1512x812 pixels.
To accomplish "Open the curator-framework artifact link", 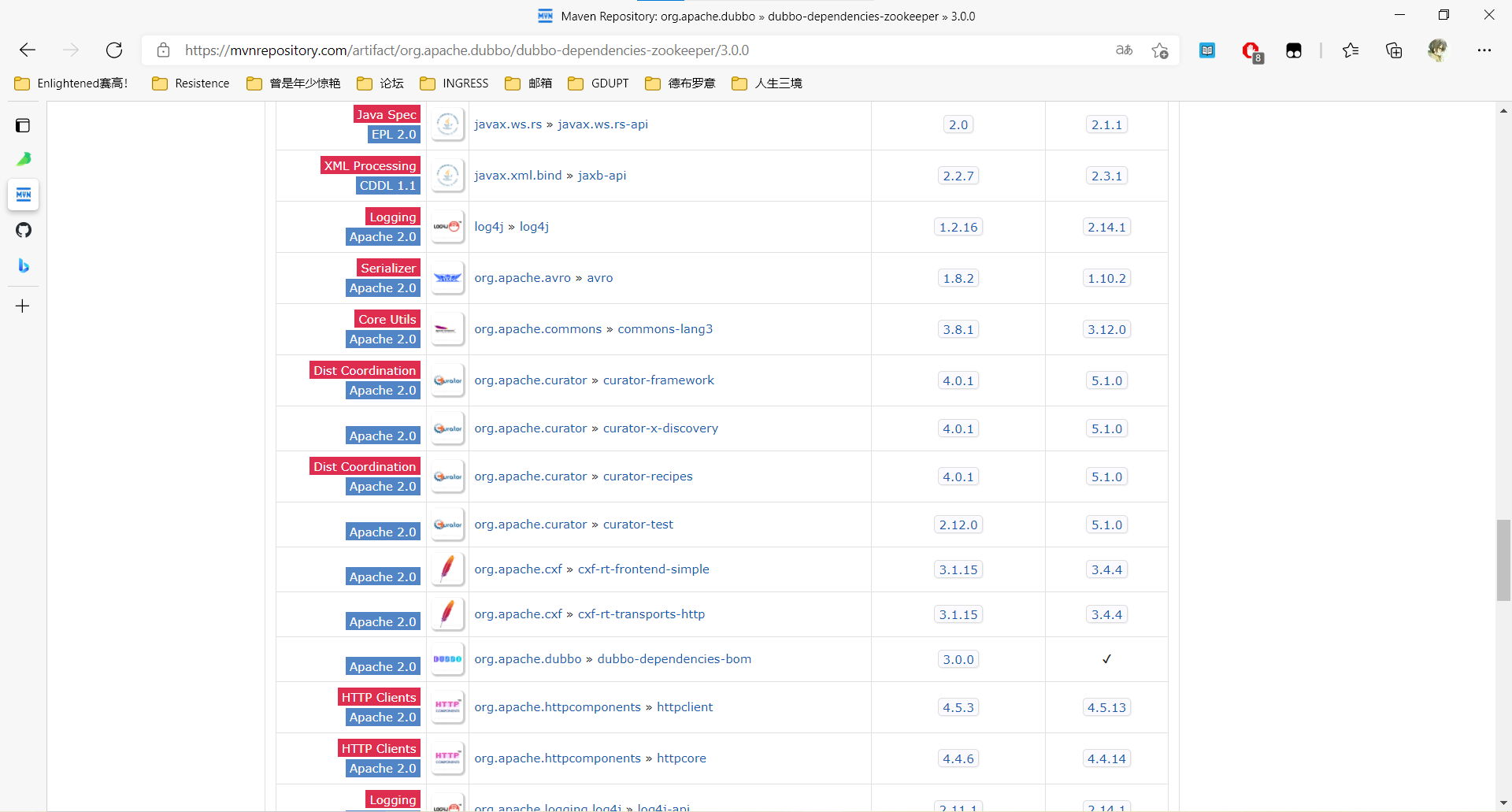I will click(658, 380).
